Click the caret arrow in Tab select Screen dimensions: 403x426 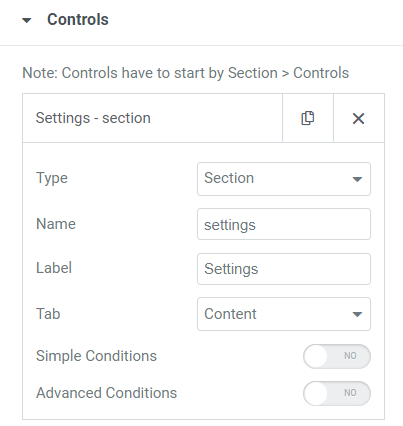click(x=357, y=314)
